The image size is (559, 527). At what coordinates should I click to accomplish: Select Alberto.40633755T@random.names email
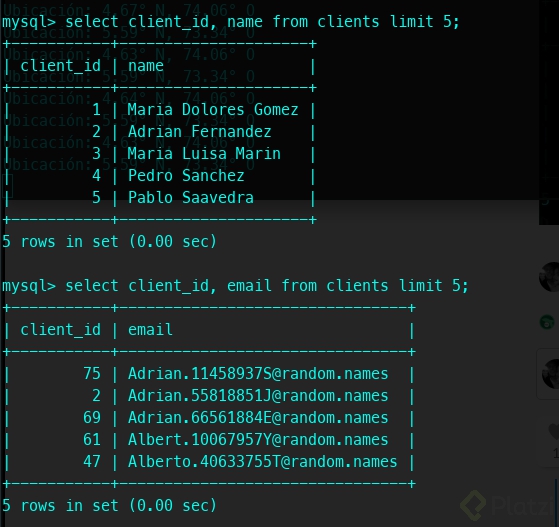(x=262, y=462)
